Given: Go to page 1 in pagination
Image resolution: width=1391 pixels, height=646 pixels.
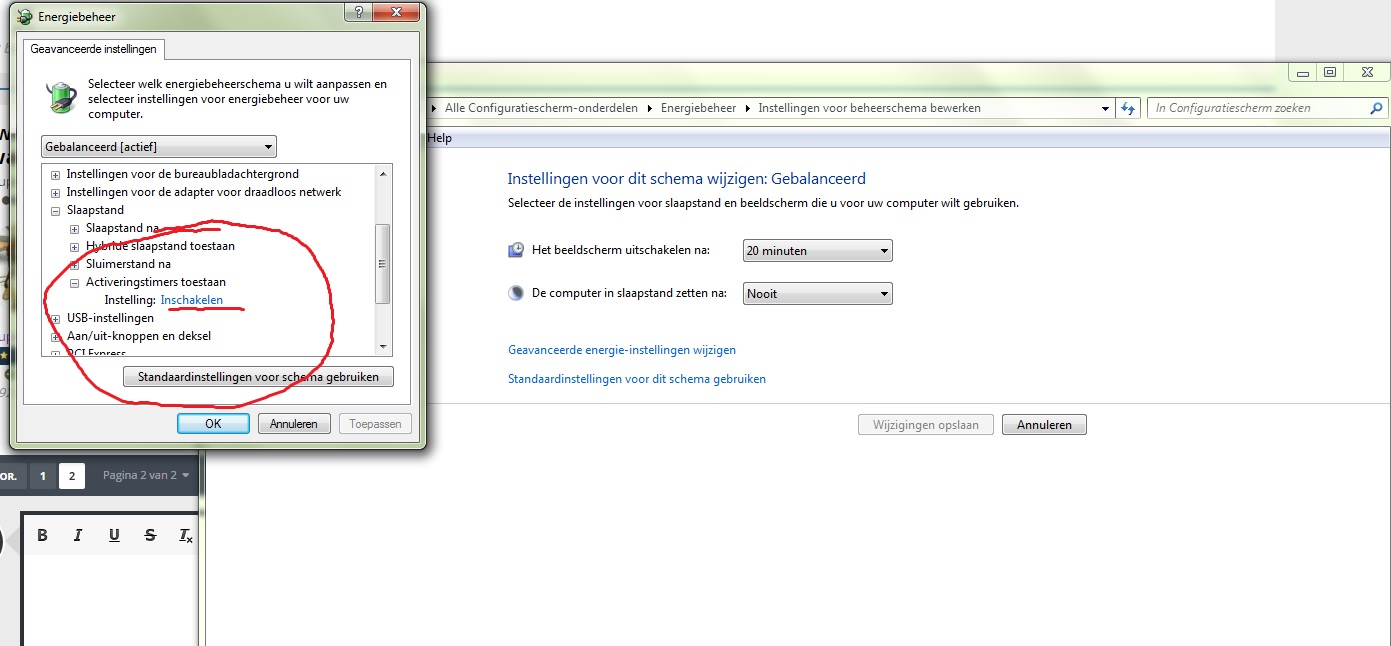Looking at the screenshot, I should pos(42,476).
